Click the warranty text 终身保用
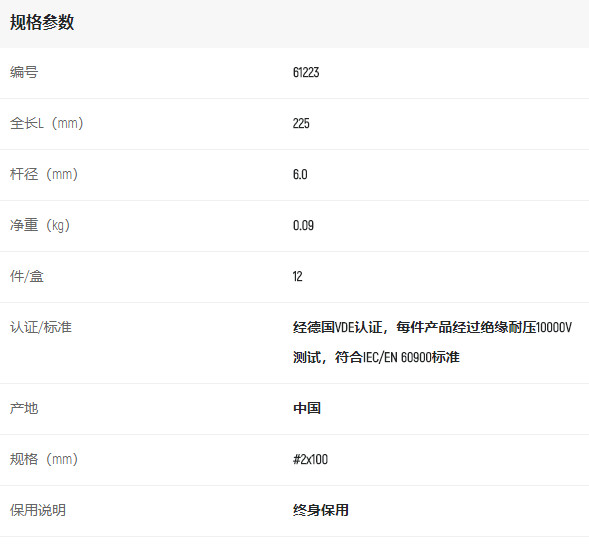Screen dimensions: 589x547 click(321, 510)
